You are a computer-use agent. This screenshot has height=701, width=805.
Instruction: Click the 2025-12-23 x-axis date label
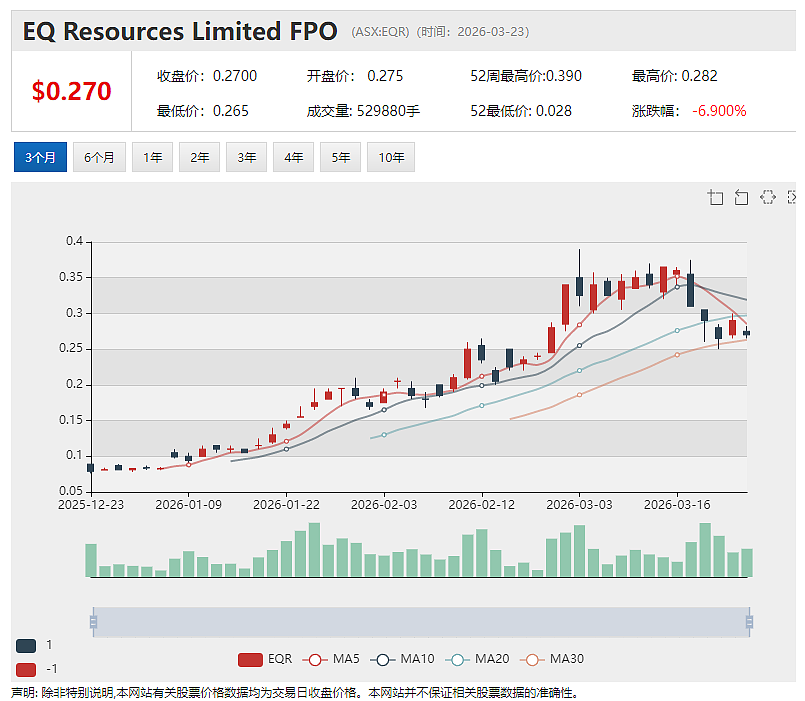[91, 505]
